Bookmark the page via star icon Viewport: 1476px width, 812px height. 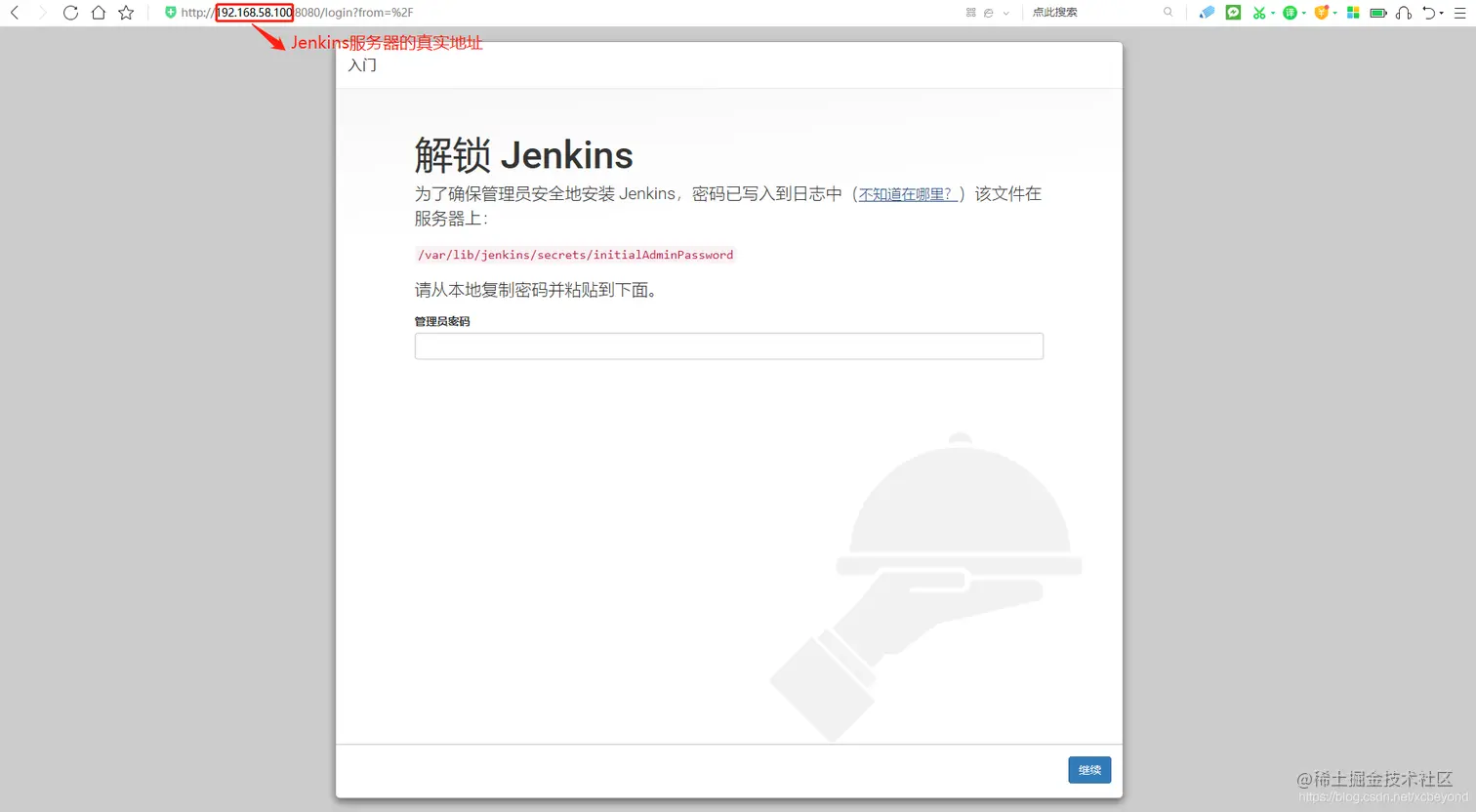click(125, 13)
